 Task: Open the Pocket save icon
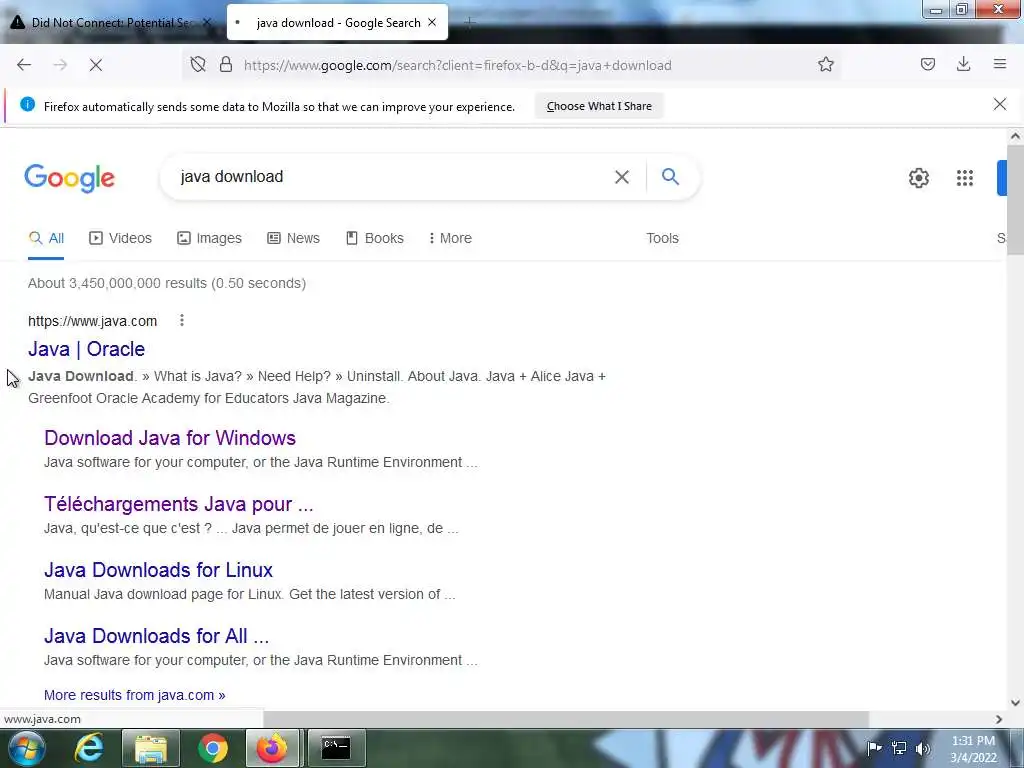click(927, 64)
